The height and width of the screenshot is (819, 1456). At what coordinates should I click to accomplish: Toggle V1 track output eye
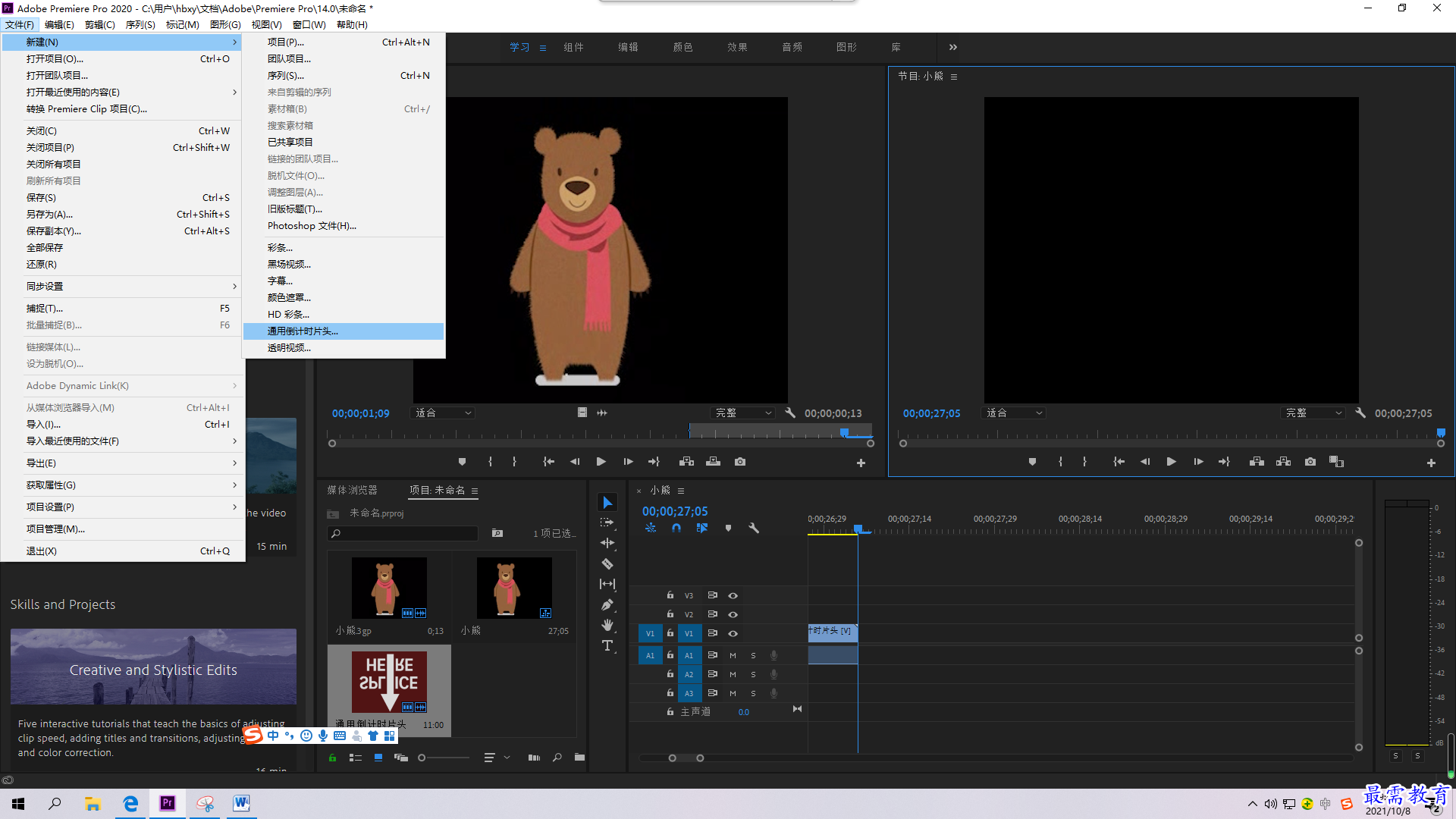[733, 634]
